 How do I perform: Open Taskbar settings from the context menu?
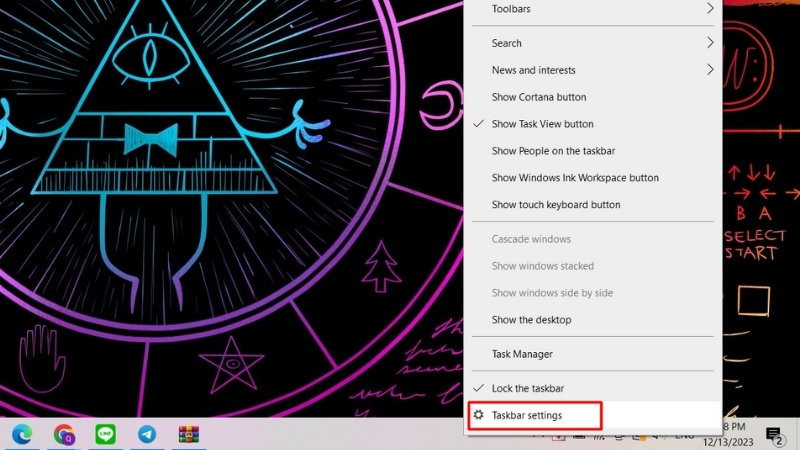pos(593,415)
